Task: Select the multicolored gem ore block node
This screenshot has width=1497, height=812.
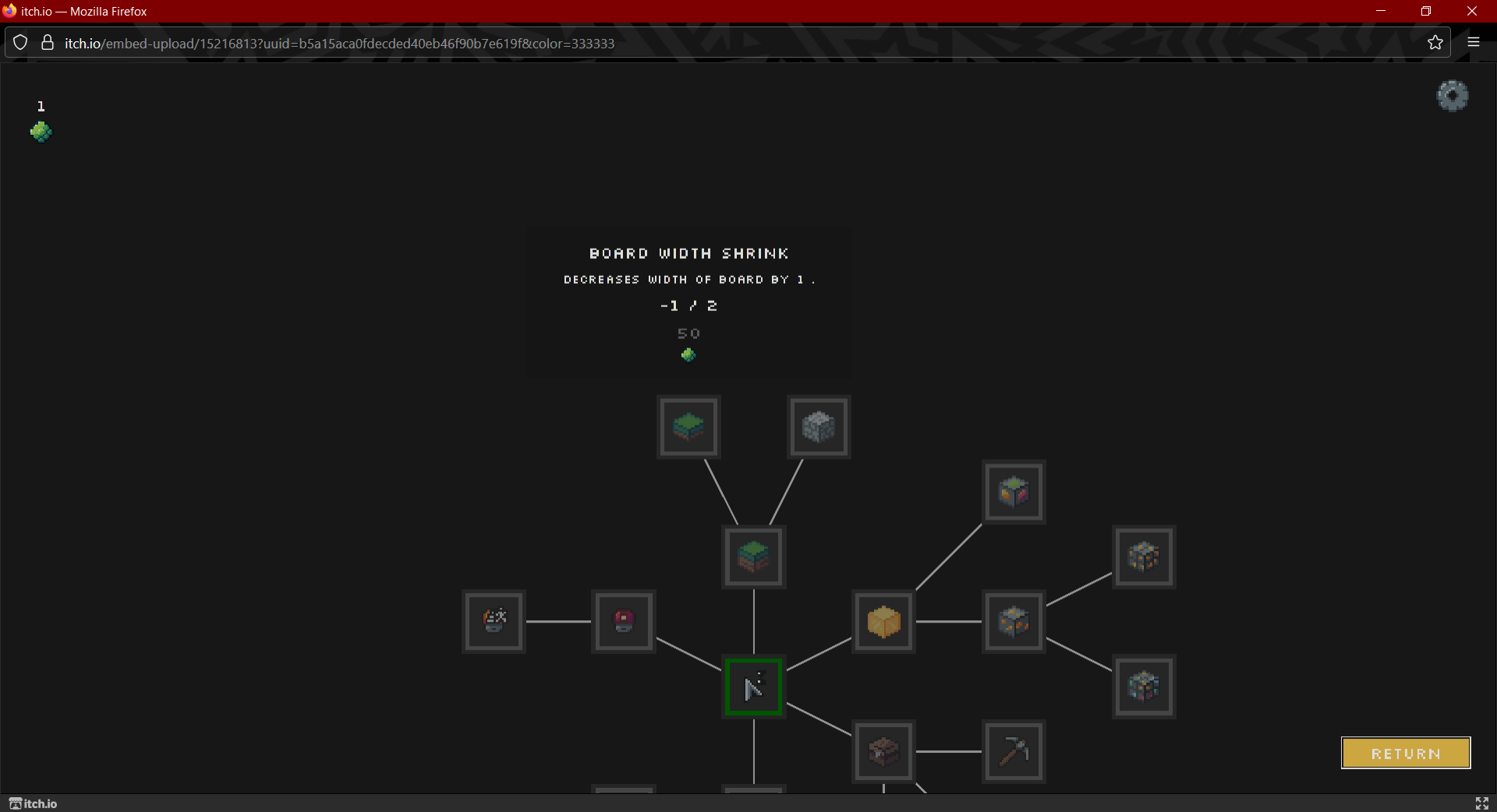Action: pyautogui.click(x=1144, y=687)
